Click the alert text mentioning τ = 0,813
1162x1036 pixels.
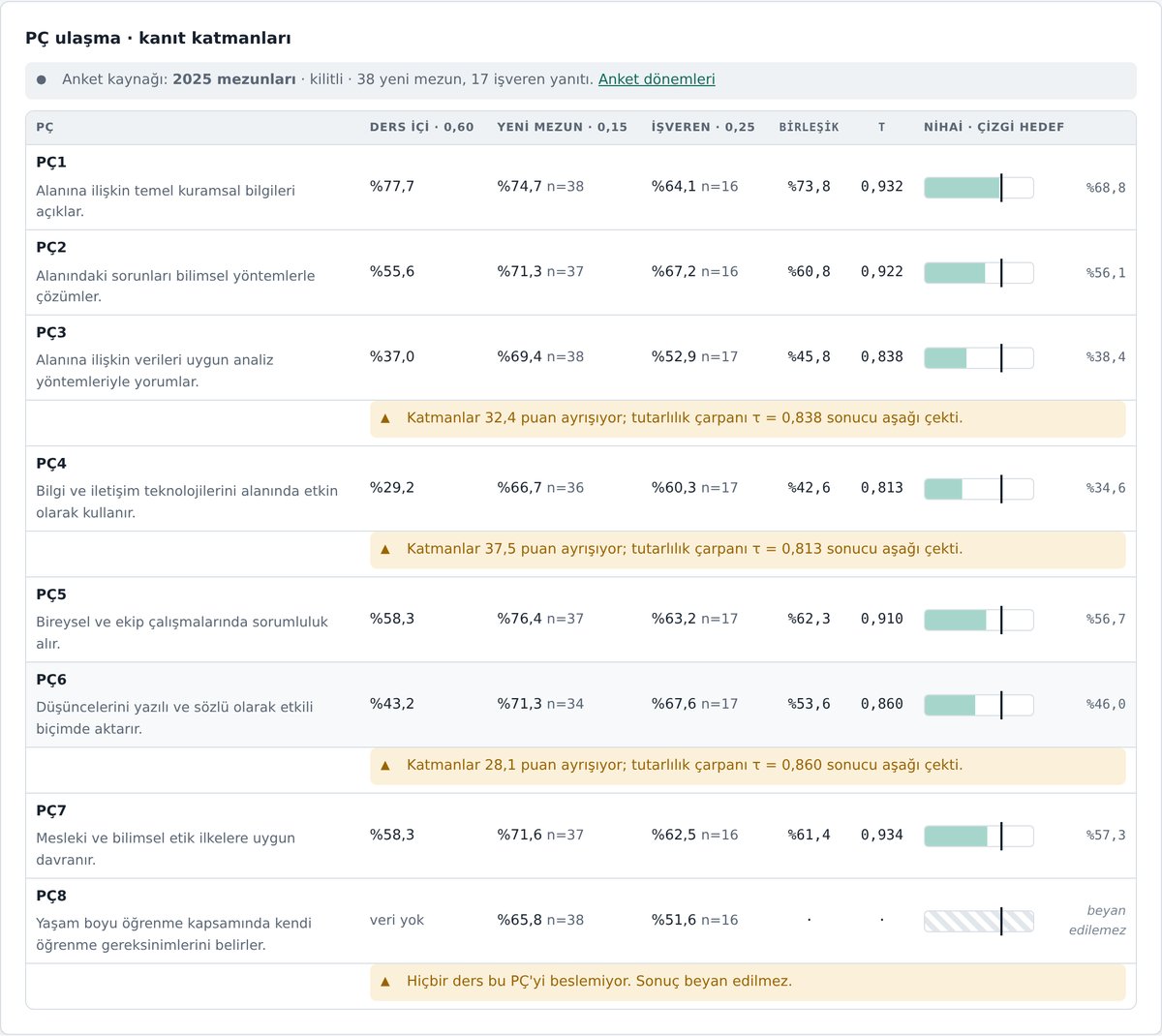point(685,549)
